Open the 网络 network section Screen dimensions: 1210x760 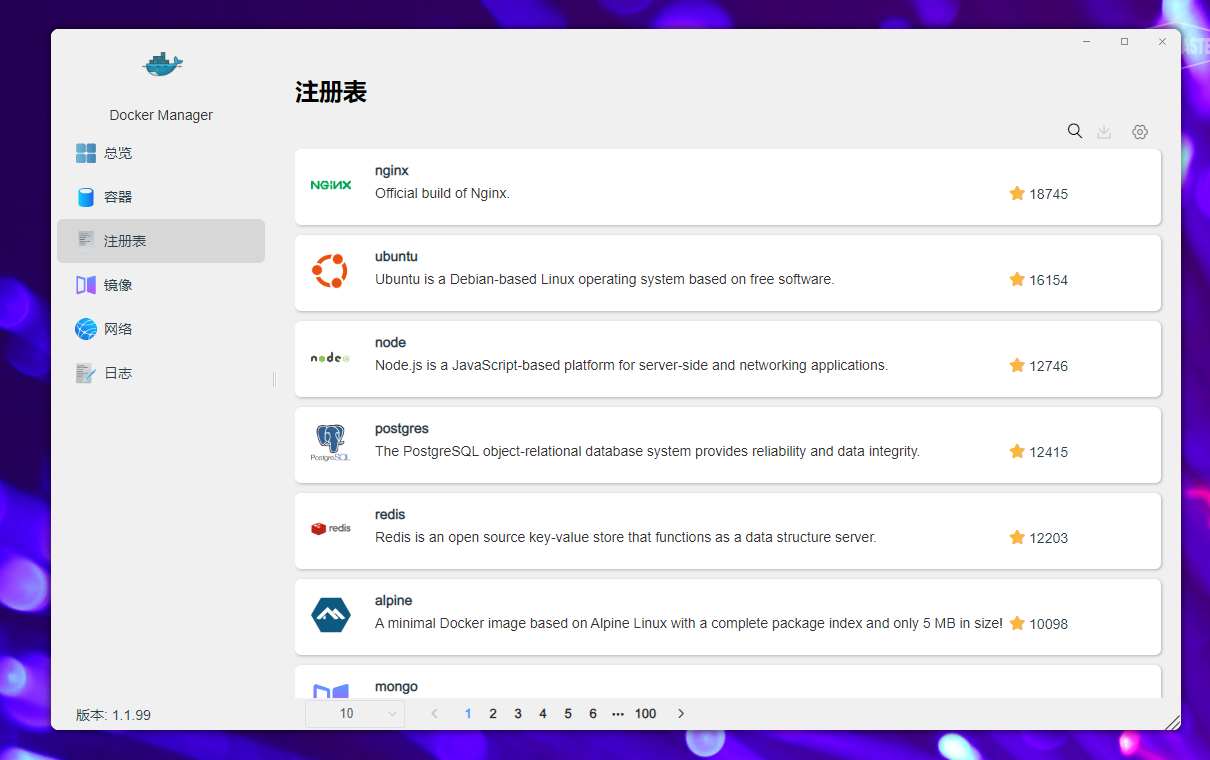(161, 329)
